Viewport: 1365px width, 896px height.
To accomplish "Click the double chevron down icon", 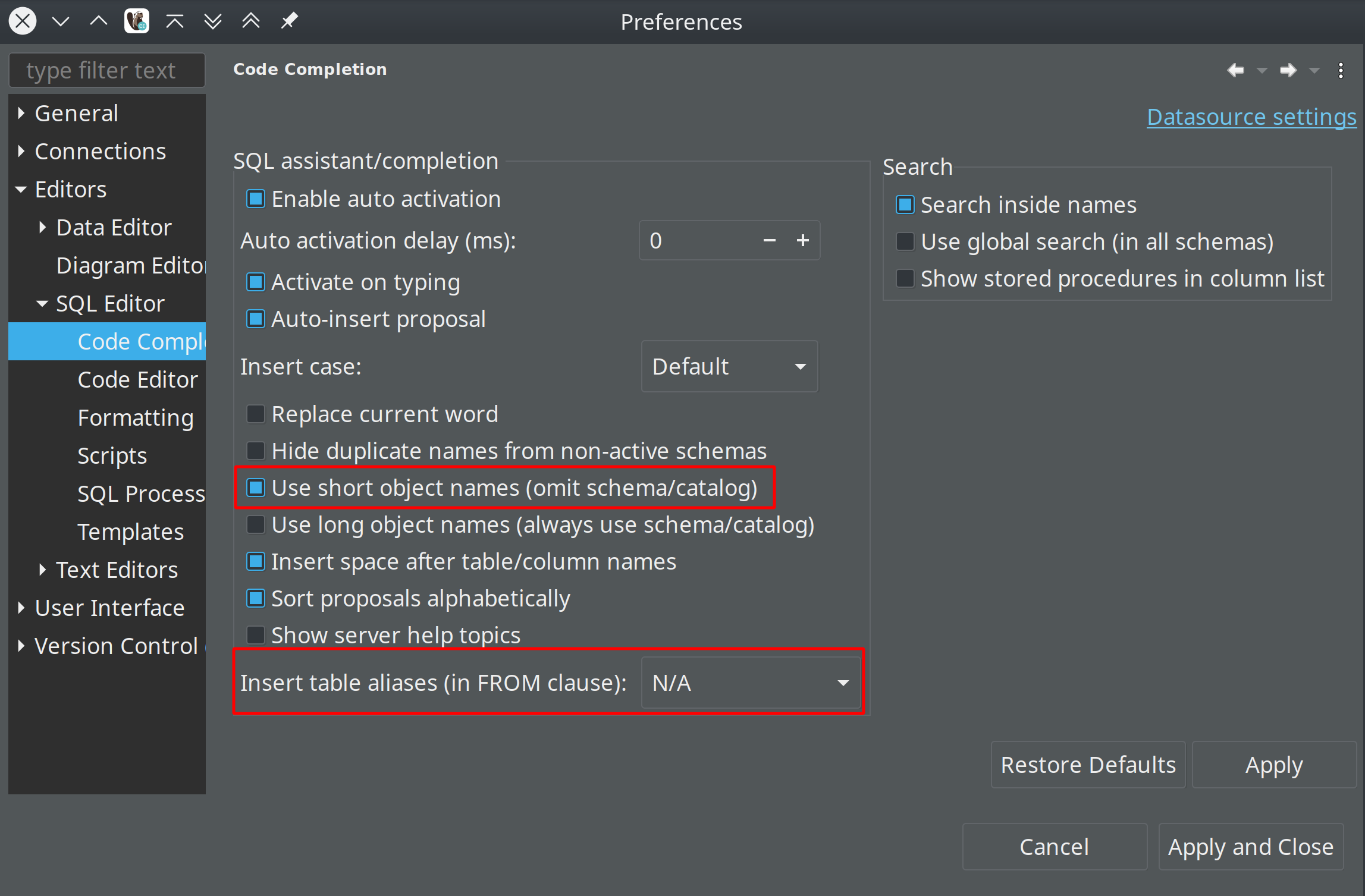I will tap(212, 21).
